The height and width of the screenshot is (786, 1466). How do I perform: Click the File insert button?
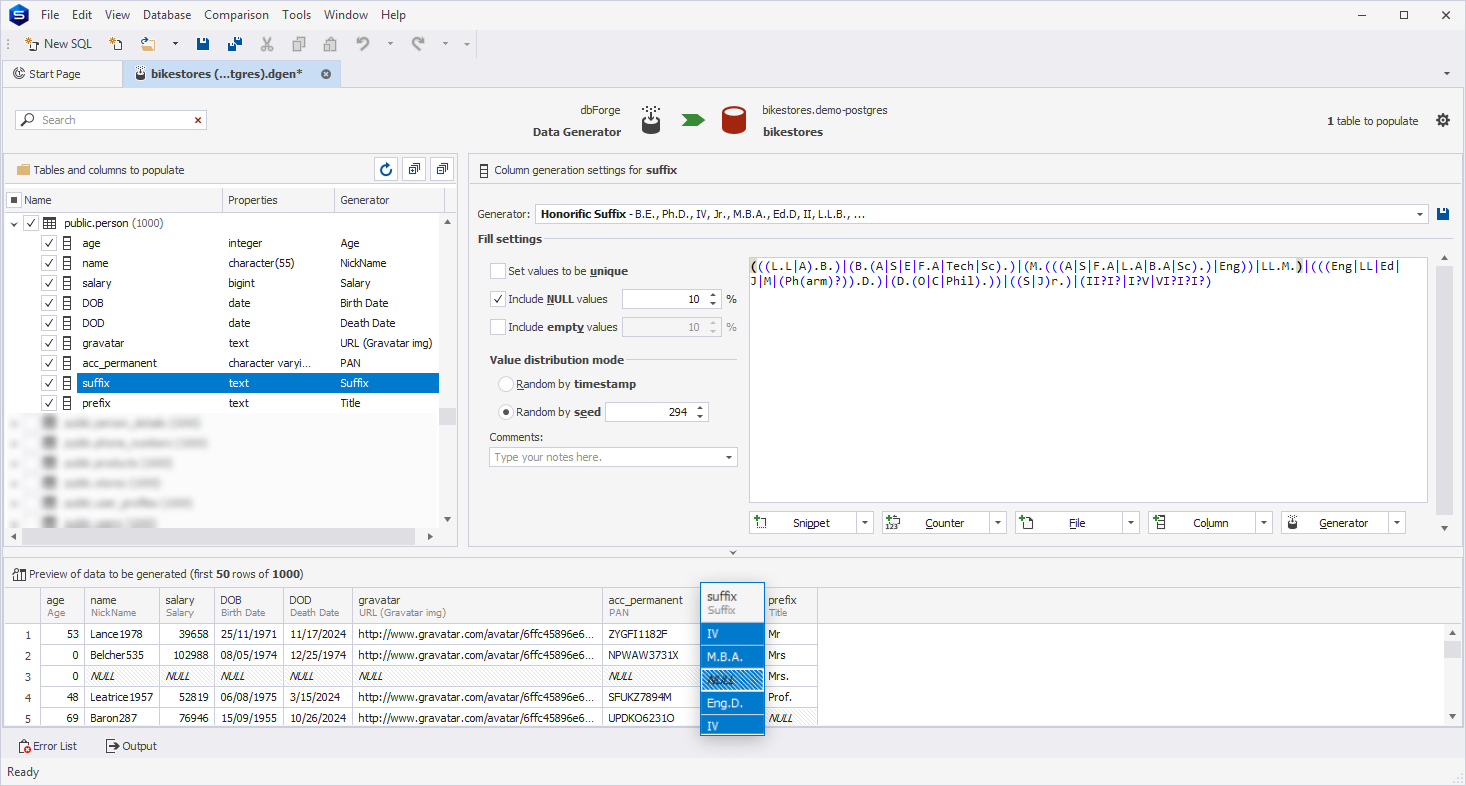[1068, 523]
